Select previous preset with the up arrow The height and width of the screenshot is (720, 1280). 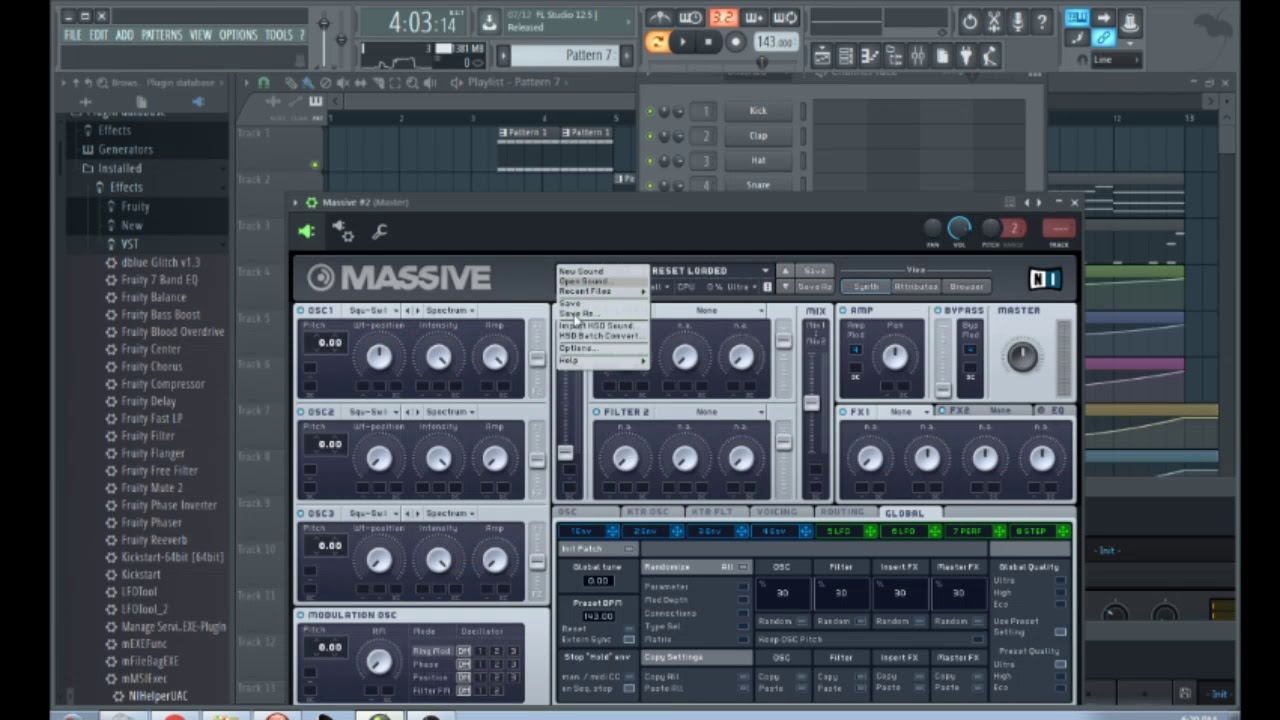(786, 271)
